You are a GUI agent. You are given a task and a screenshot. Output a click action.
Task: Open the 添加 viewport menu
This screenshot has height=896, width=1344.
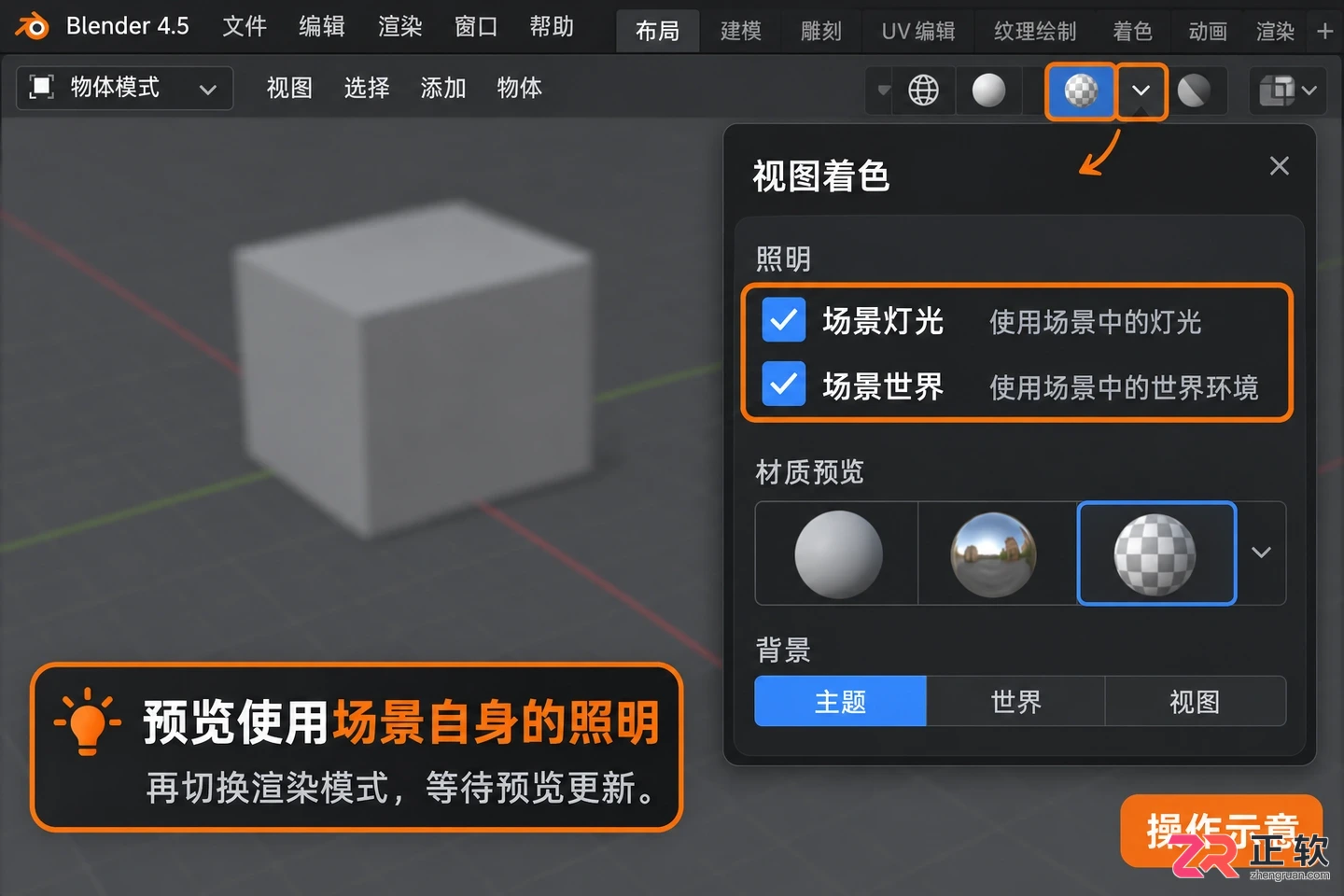pos(443,88)
